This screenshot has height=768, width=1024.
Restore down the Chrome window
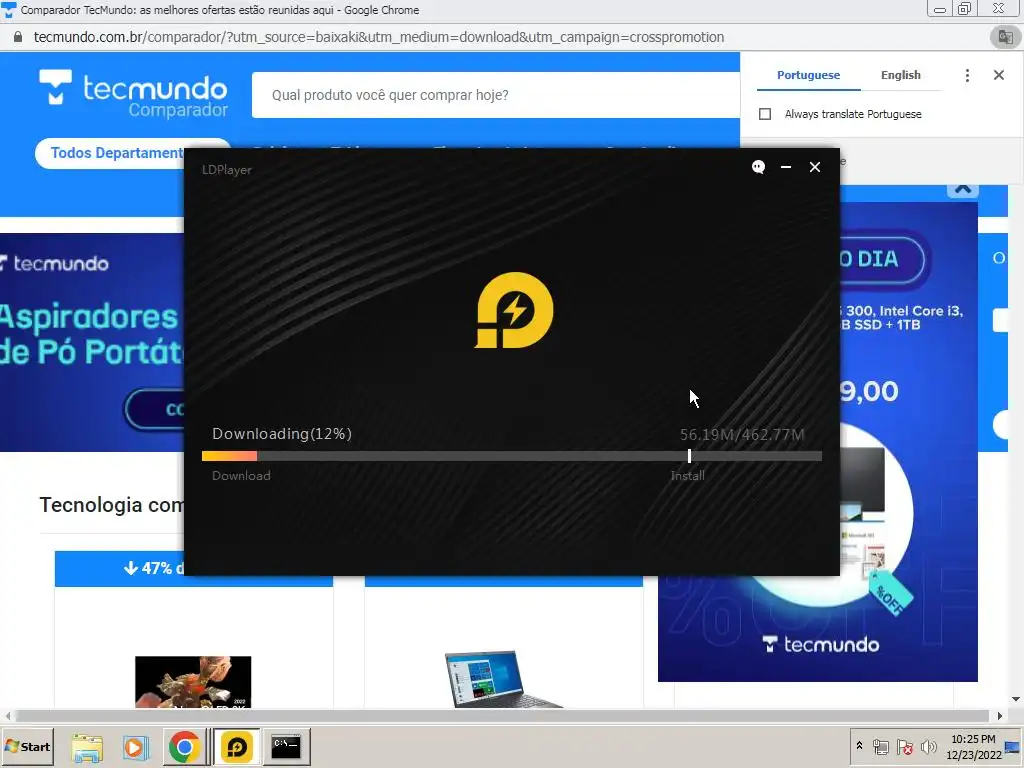coord(965,9)
